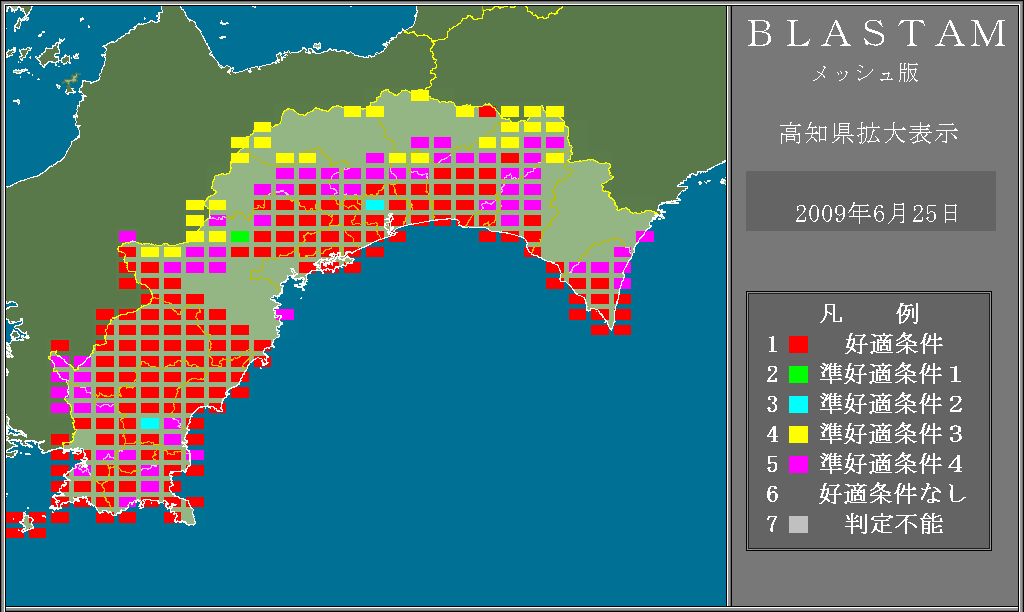
Task: Click the legend label 準好適条件2
Action: pos(891,404)
